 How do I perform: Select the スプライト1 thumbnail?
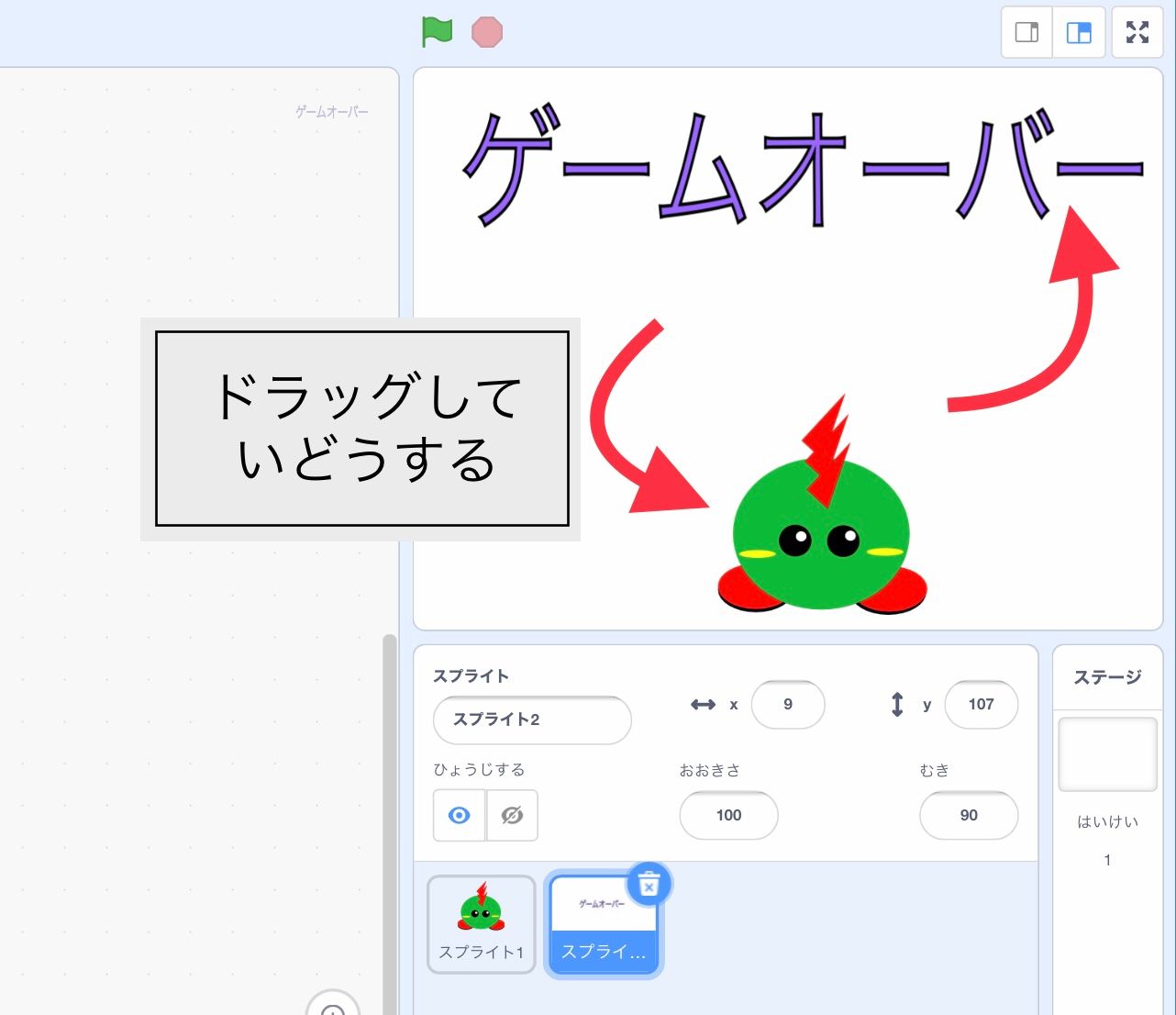481,923
